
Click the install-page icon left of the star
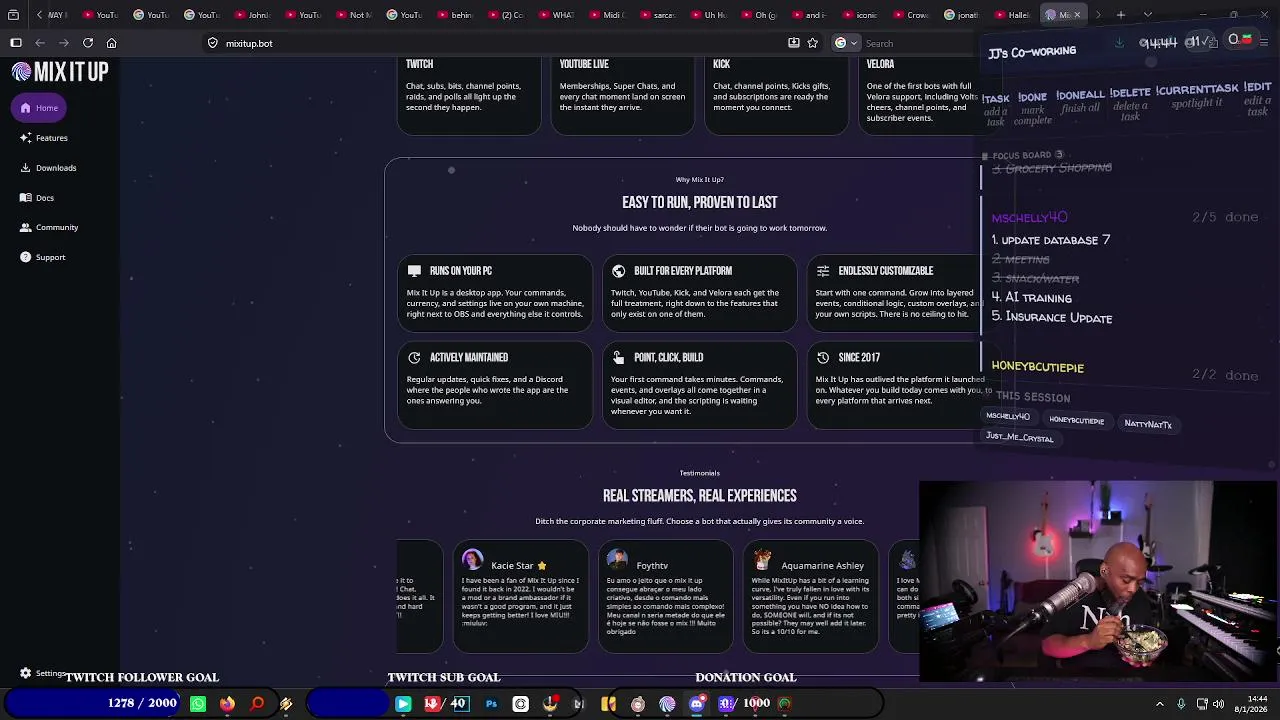pyautogui.click(x=794, y=43)
